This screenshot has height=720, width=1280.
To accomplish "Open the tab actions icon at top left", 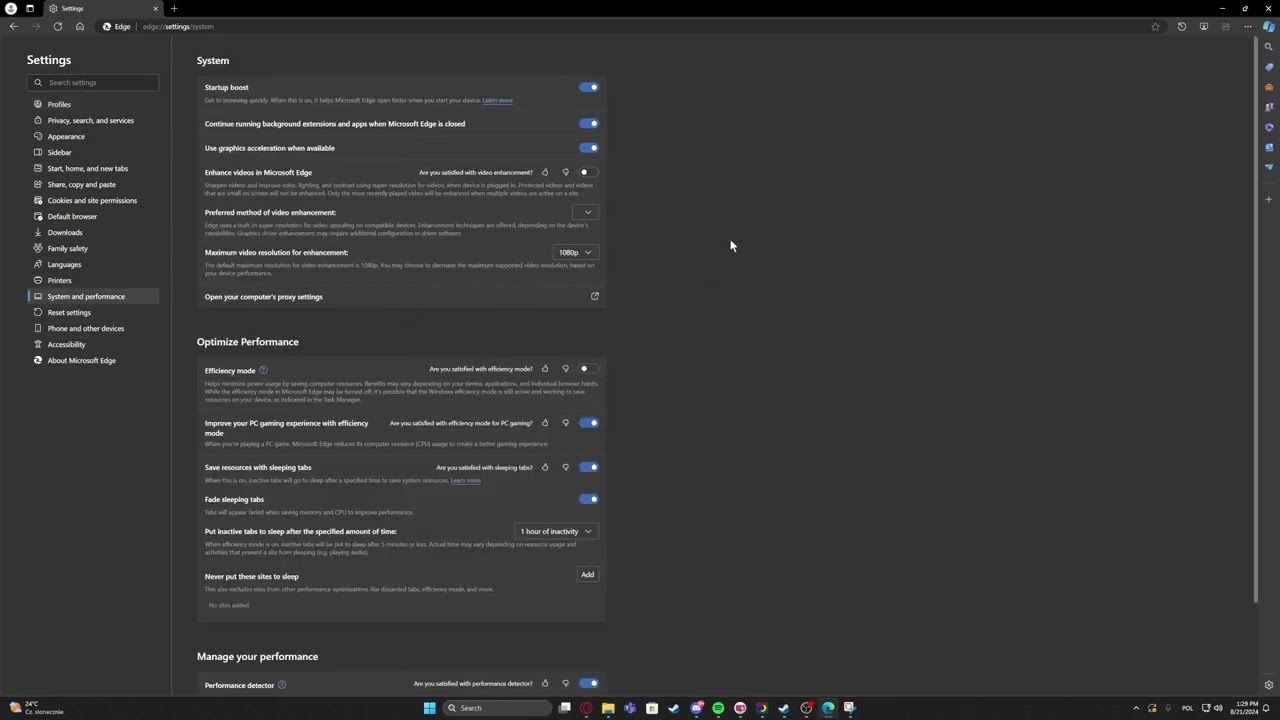I will coord(30,8).
